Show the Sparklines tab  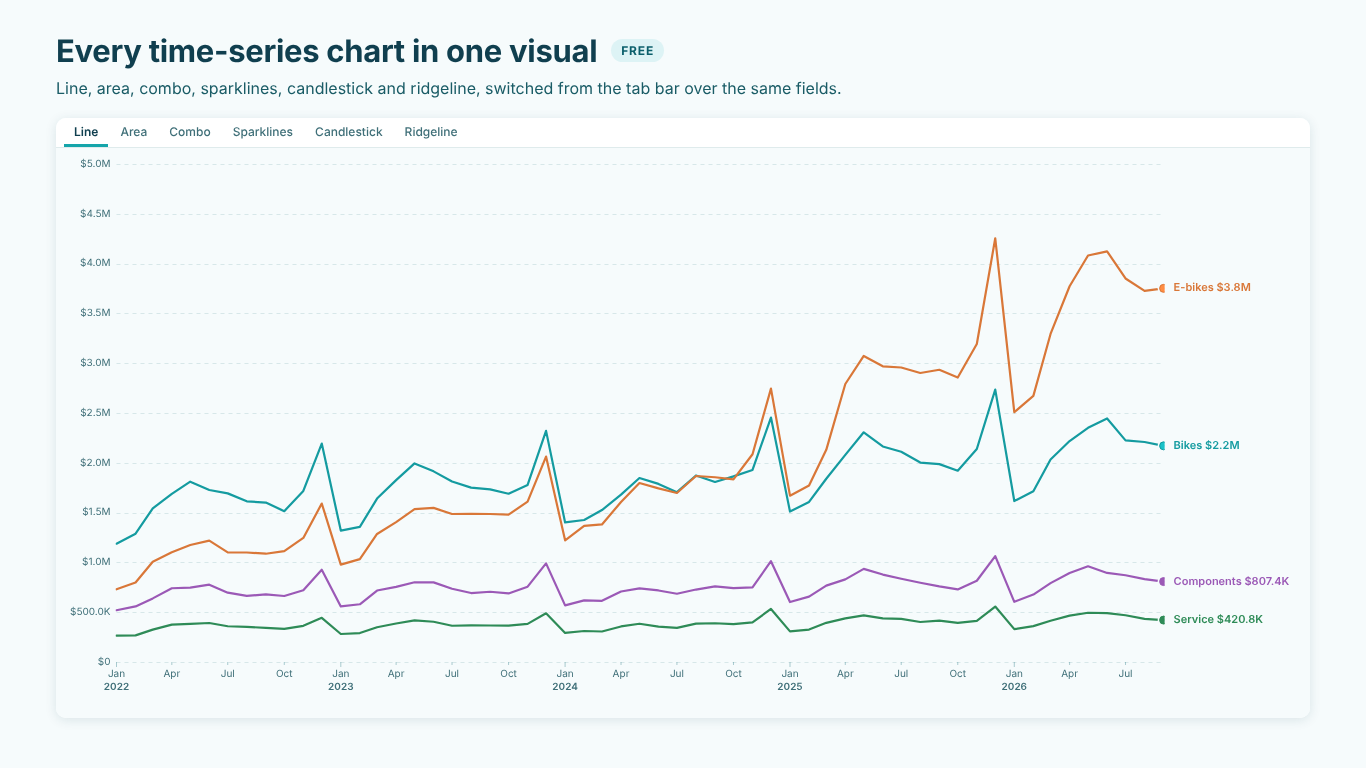tap(263, 132)
